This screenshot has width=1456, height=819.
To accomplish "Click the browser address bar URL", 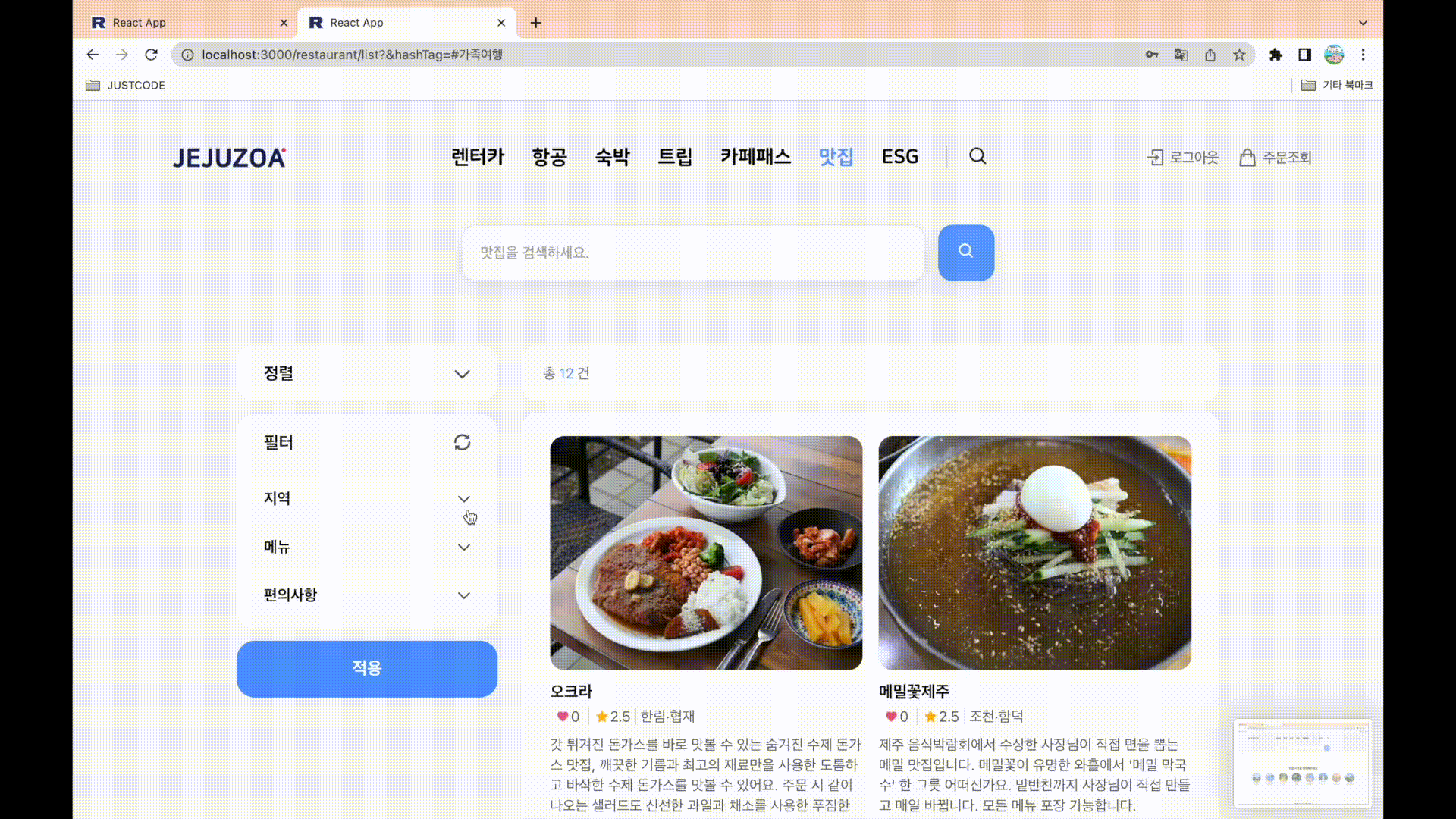I will tap(353, 55).
